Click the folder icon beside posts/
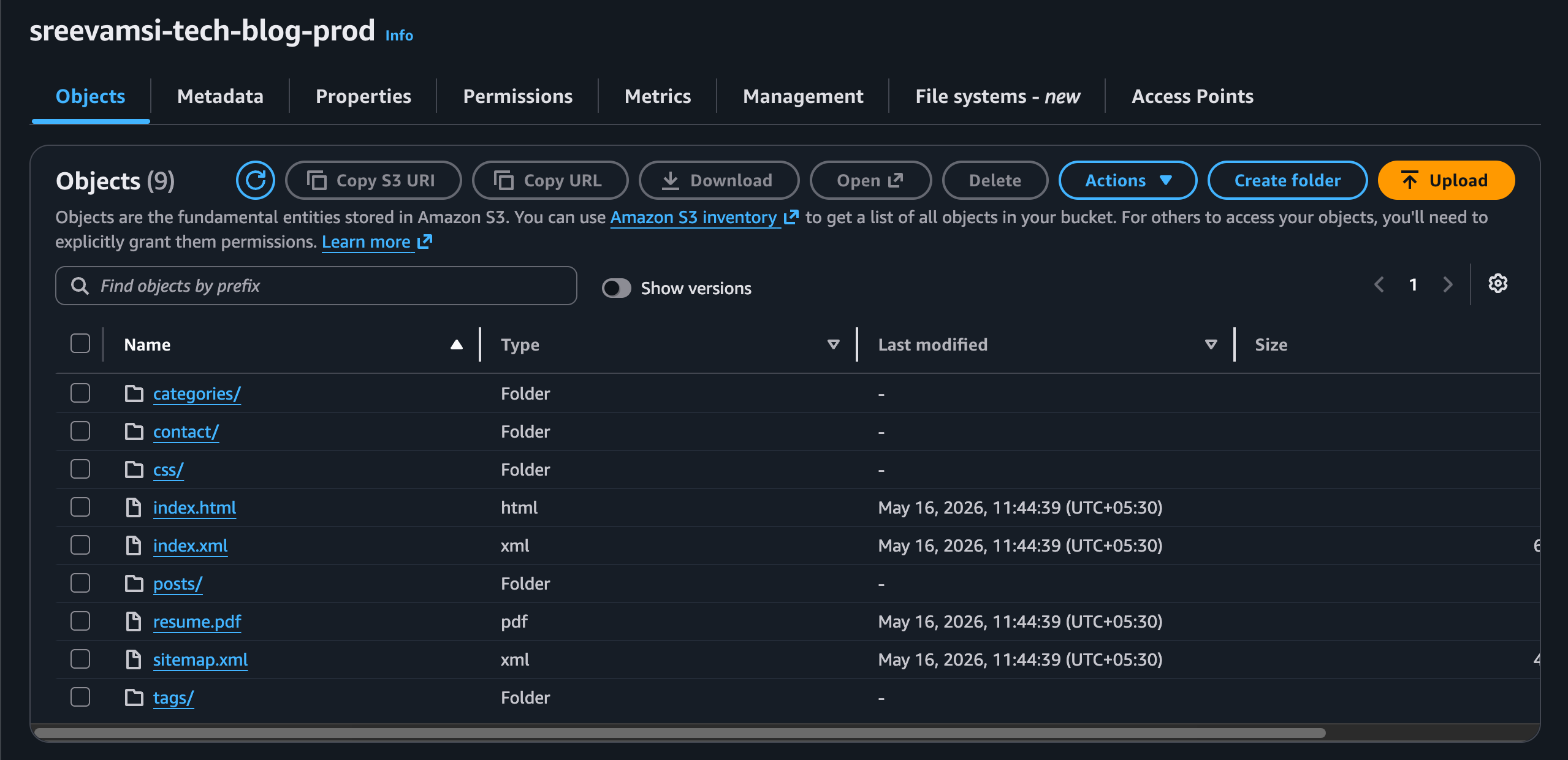 (x=134, y=583)
